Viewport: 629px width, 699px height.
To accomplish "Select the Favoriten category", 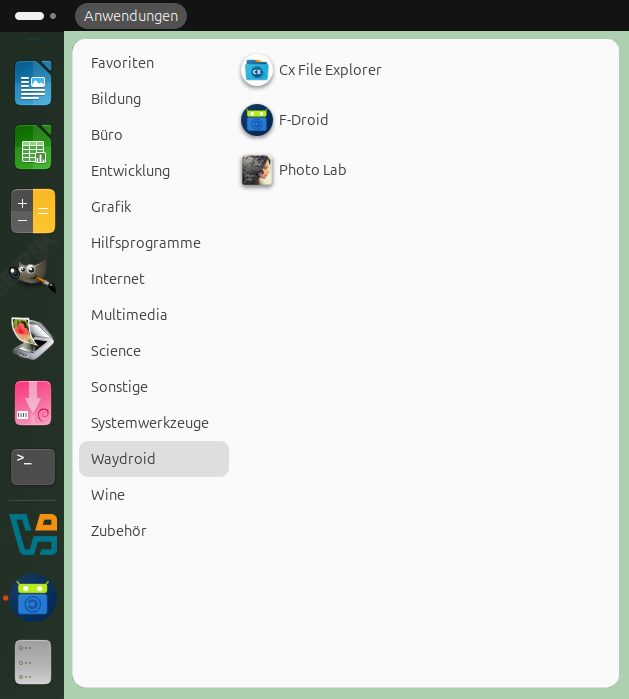I will 122,63.
